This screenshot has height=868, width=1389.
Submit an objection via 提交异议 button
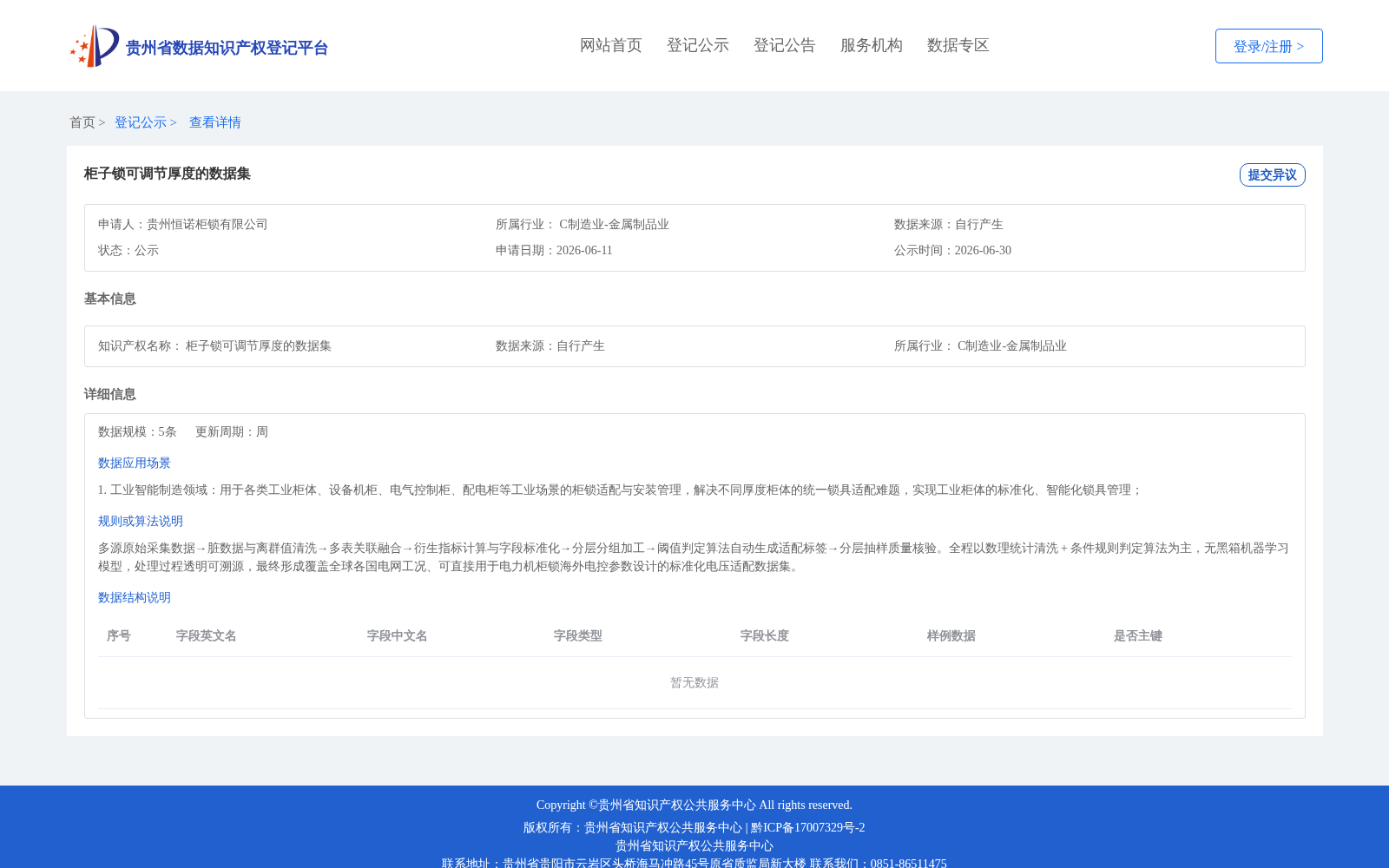point(1273,174)
